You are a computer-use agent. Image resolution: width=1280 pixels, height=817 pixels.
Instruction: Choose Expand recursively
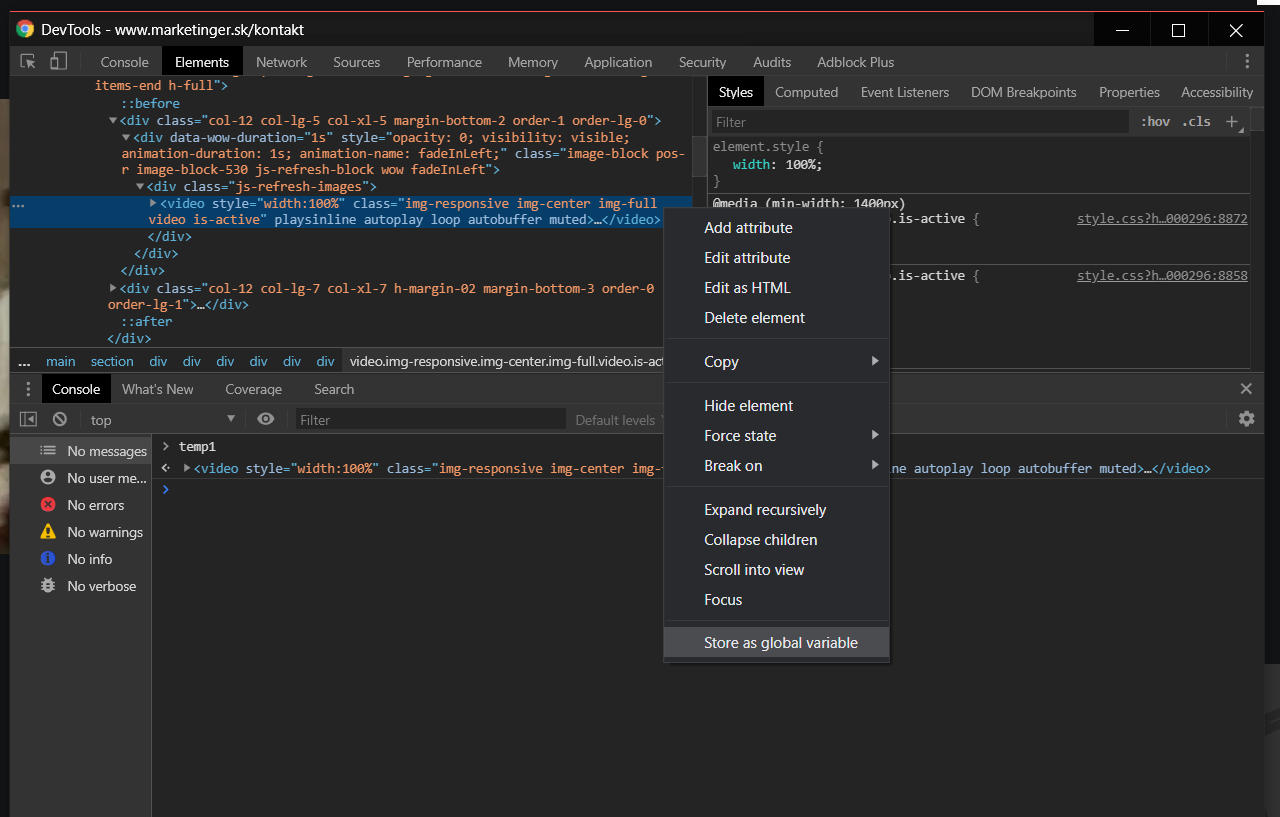[777, 510]
